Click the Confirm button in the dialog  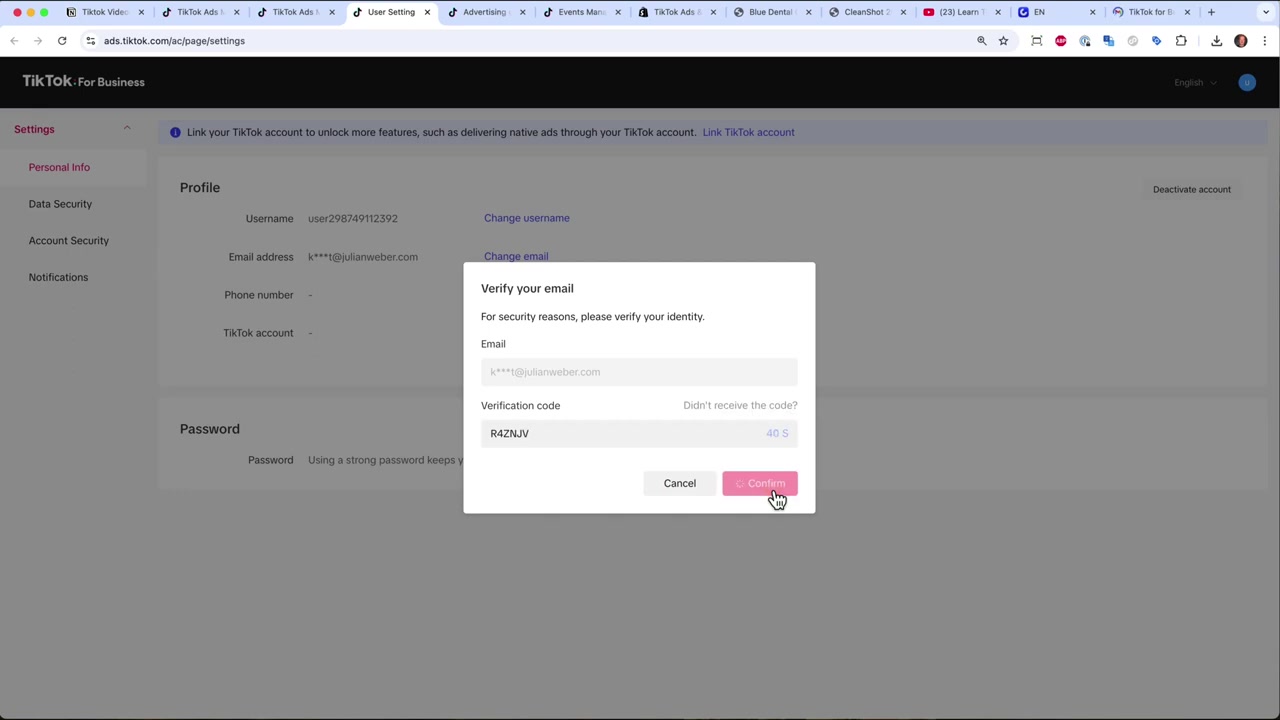point(760,484)
